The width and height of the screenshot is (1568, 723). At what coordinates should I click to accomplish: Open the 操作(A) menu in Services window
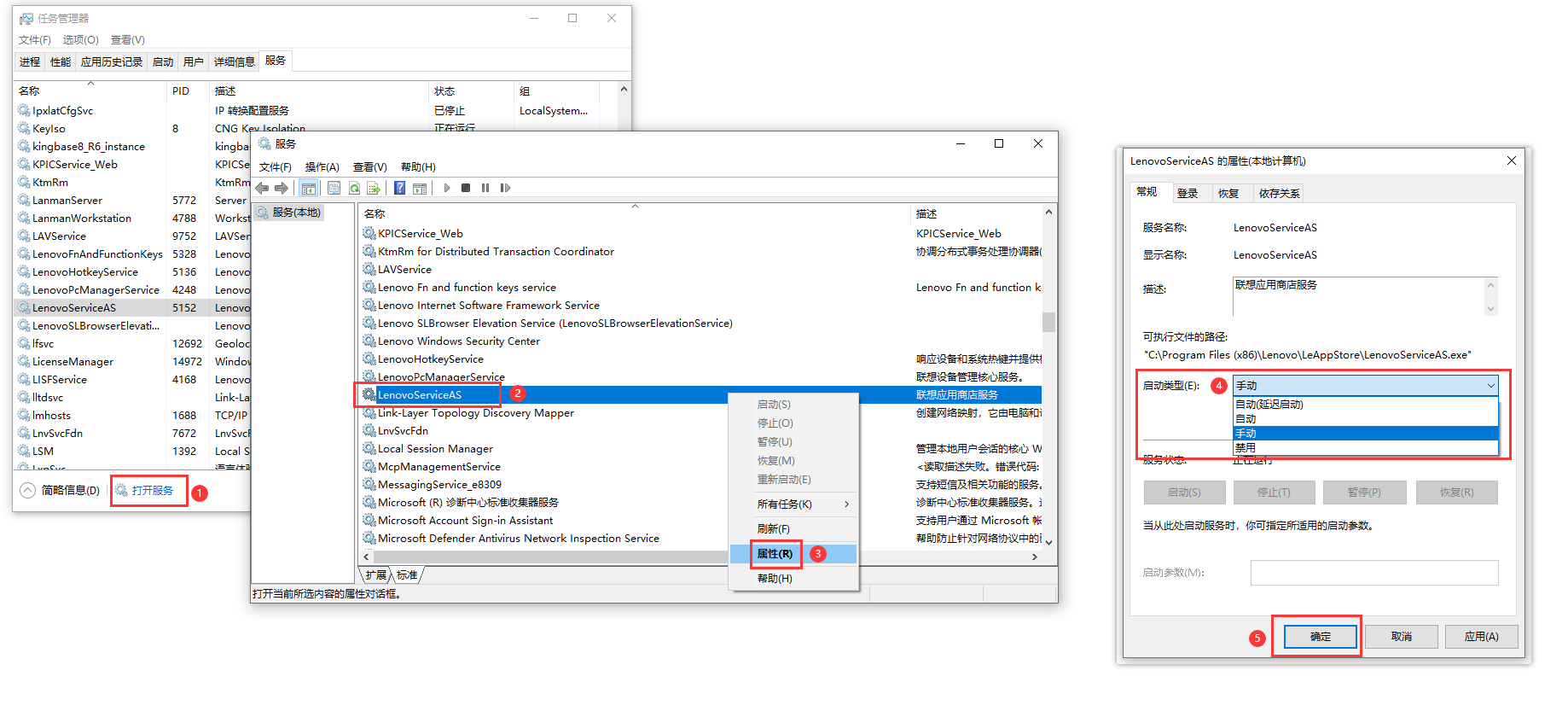click(x=322, y=167)
